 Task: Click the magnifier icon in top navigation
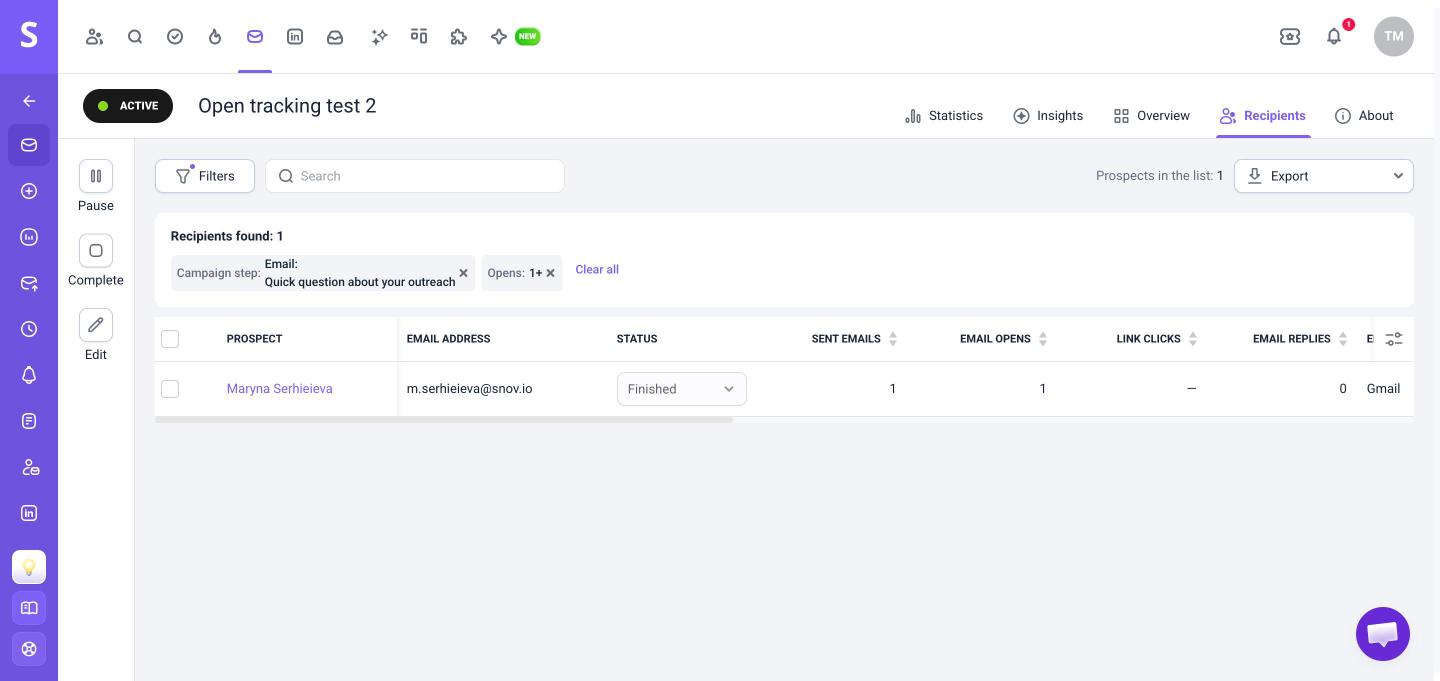click(135, 37)
